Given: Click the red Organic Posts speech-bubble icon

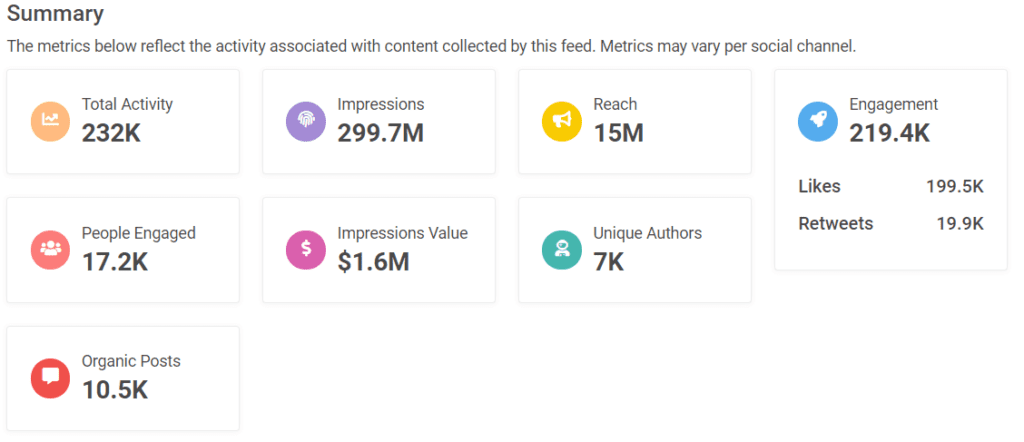Looking at the screenshot, I should point(50,378).
